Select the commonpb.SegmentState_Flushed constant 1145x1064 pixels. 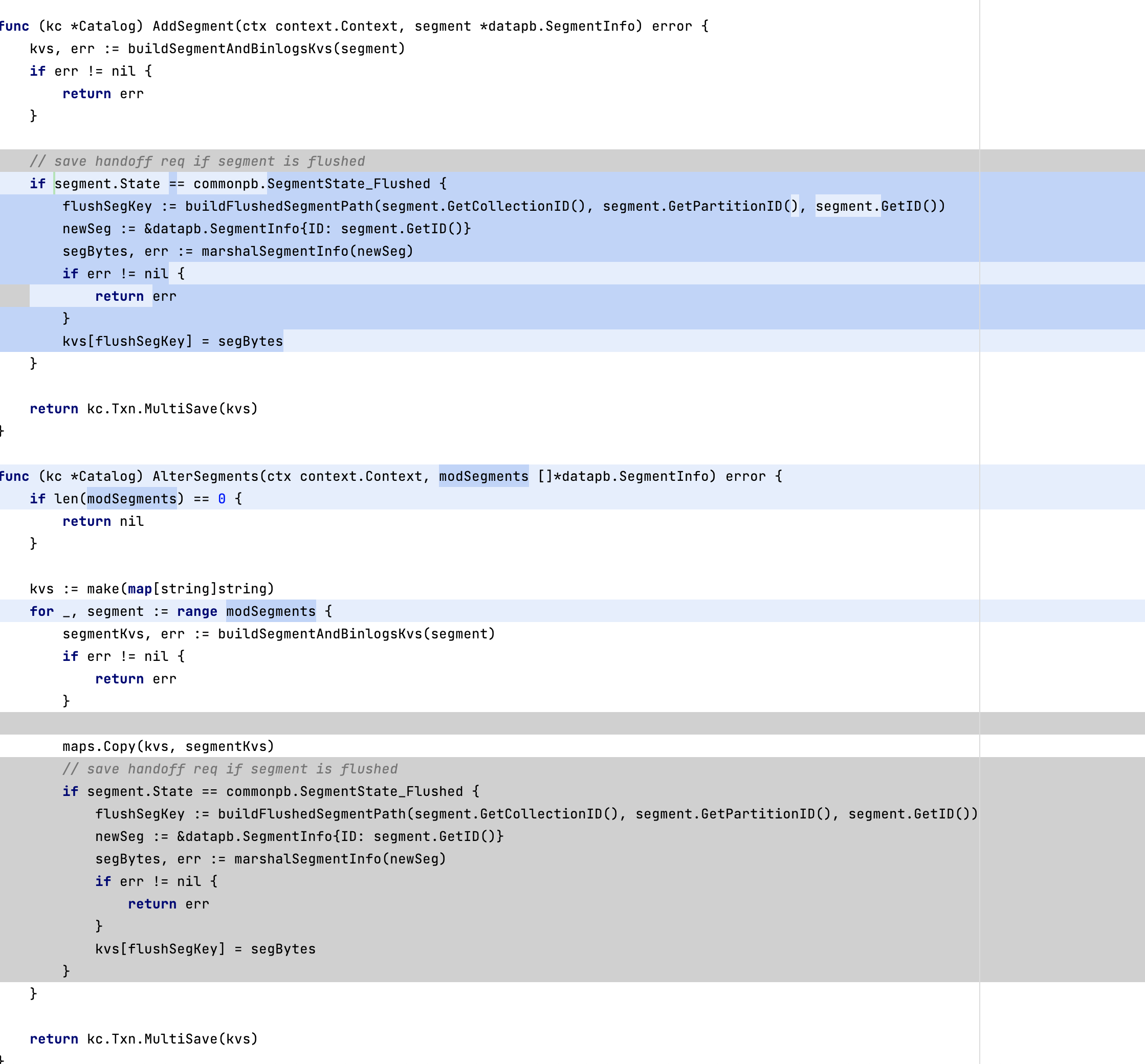314,183
